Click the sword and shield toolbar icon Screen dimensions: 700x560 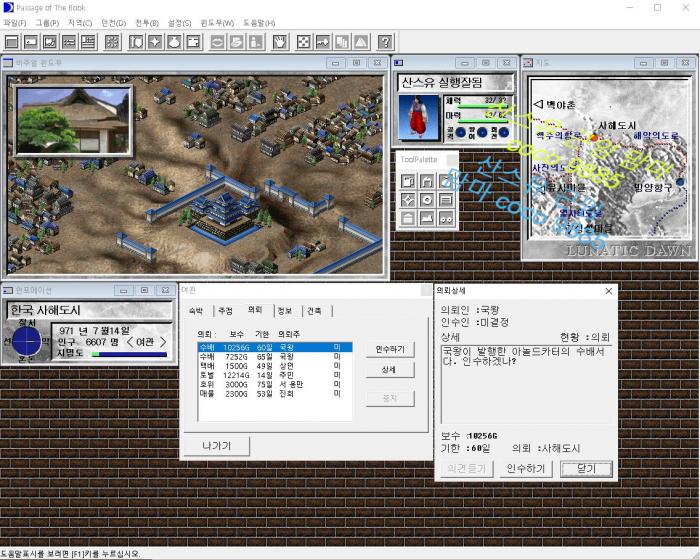(136, 42)
